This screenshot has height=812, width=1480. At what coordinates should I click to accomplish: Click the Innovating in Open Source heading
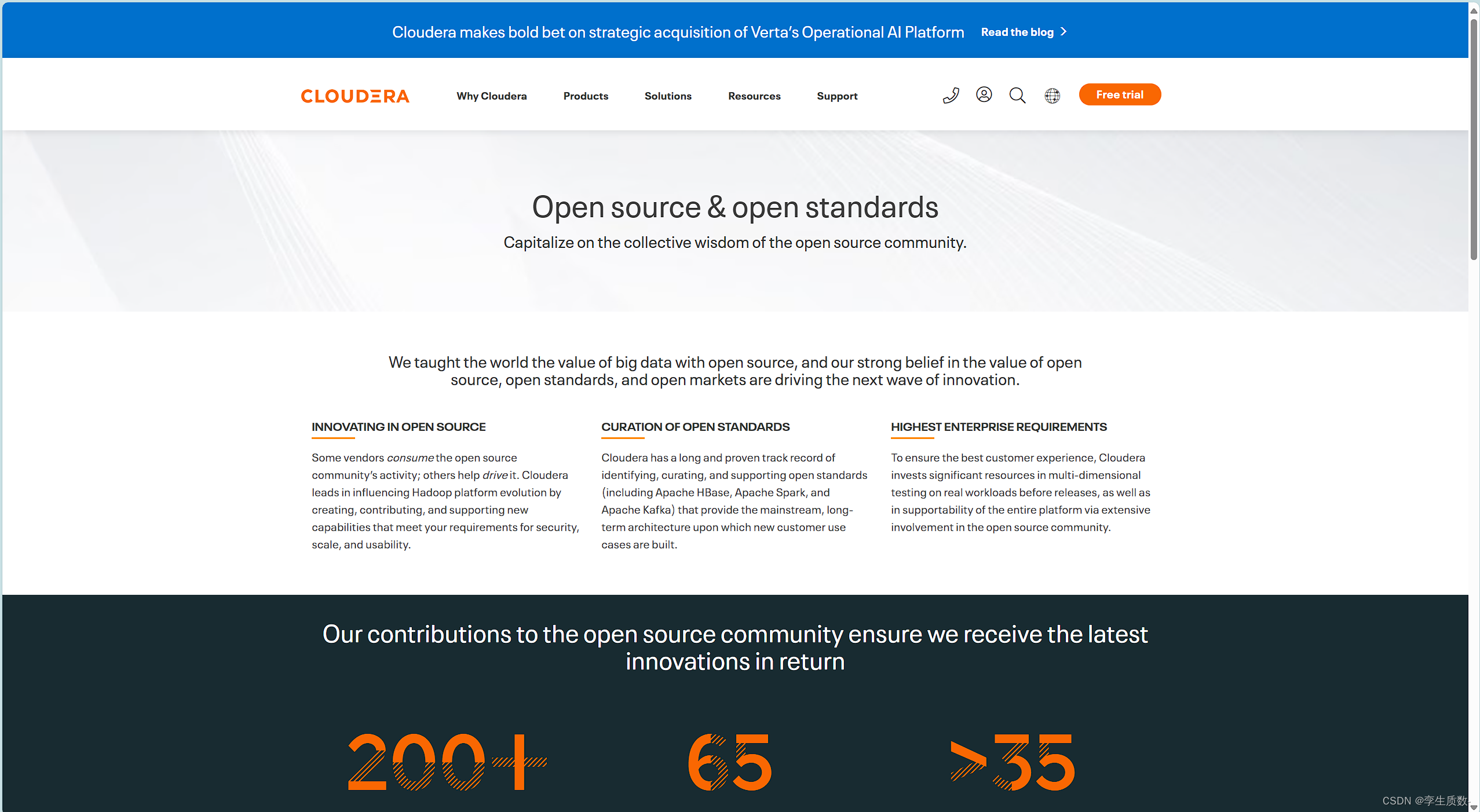399,427
